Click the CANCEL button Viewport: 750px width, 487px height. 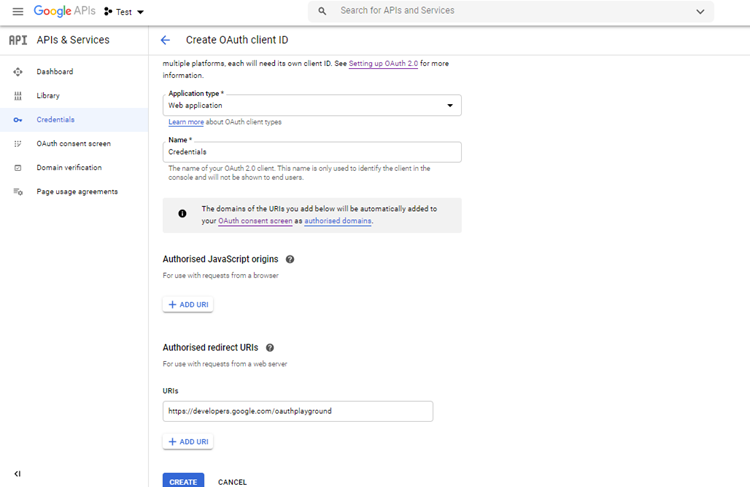tap(232, 481)
